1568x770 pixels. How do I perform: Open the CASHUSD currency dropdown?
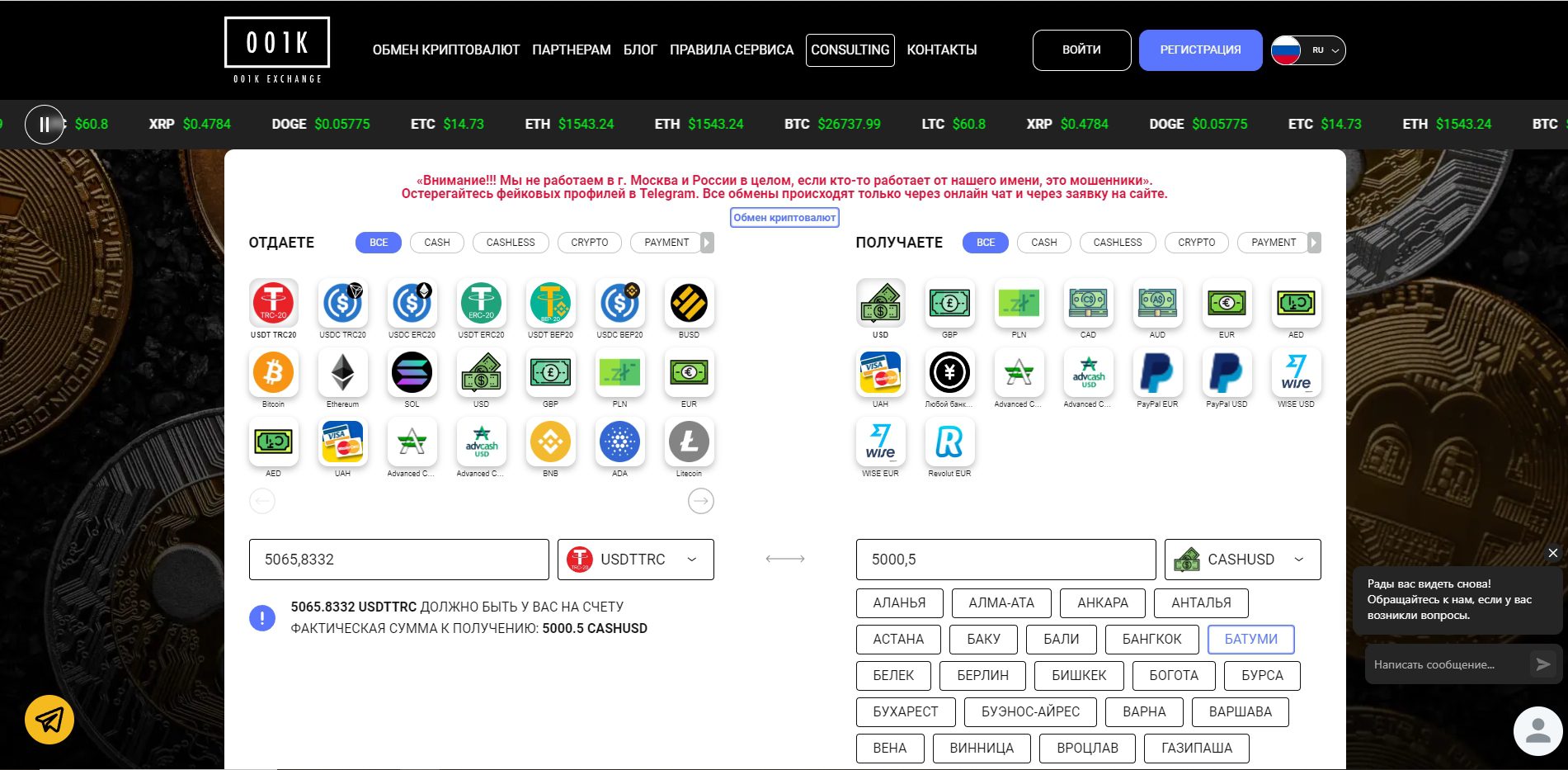click(1243, 560)
